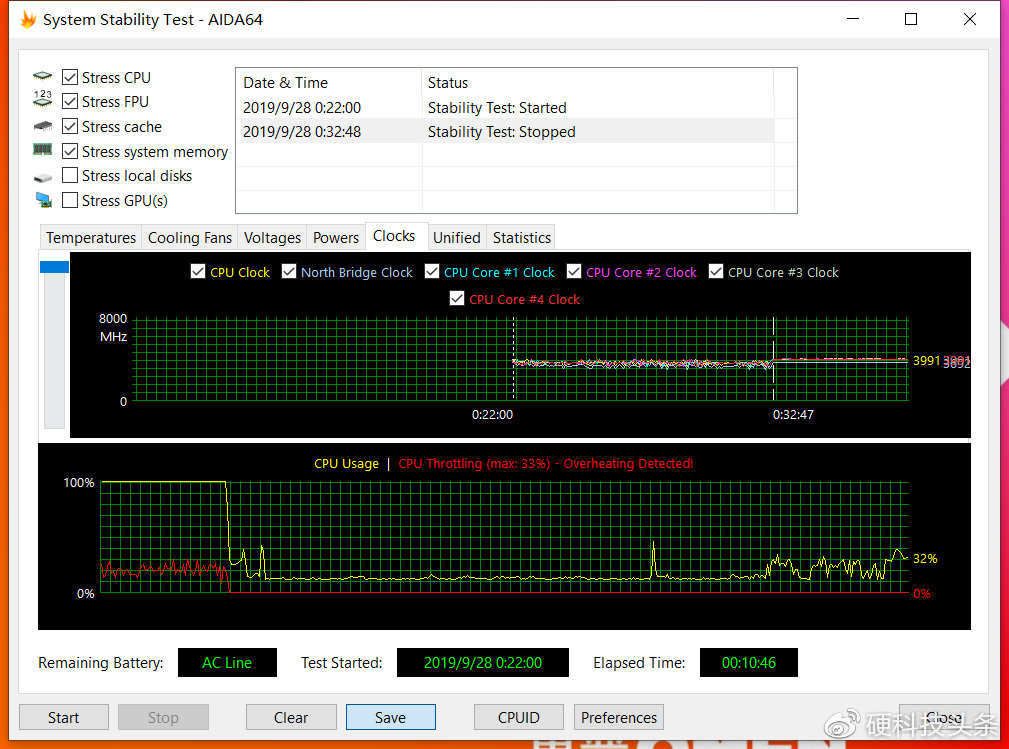Click the GPU monitor icon
The width and height of the screenshot is (1009, 749).
tap(42, 200)
